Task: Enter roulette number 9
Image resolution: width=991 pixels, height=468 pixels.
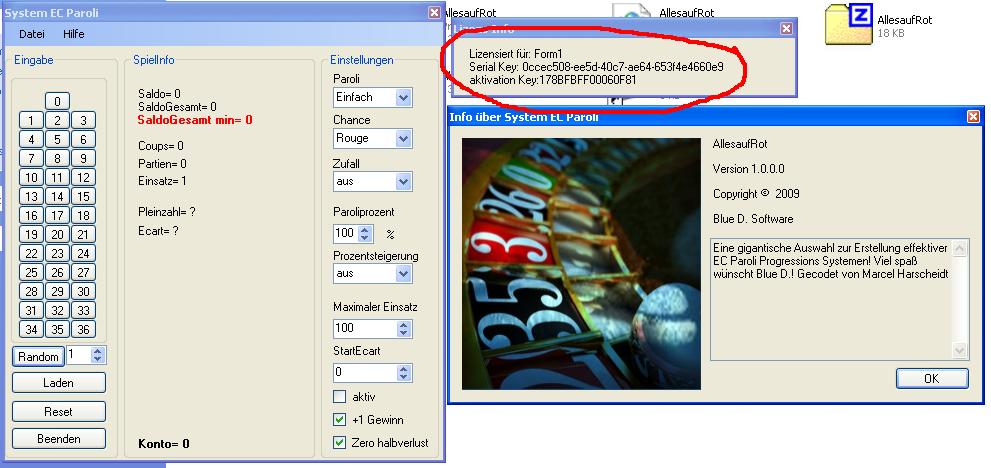Action: click(x=83, y=159)
